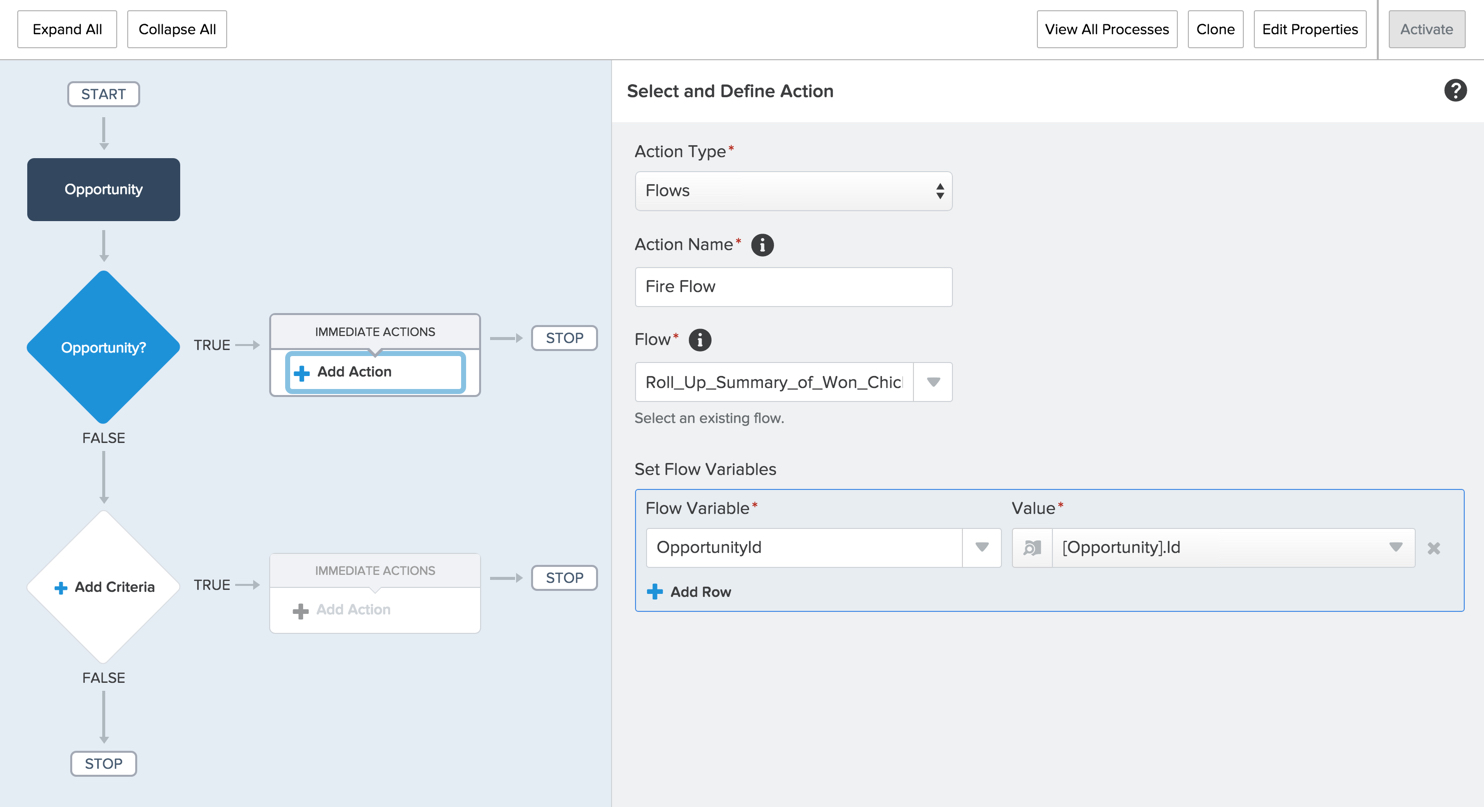Click the Flow field info icon

pos(700,340)
